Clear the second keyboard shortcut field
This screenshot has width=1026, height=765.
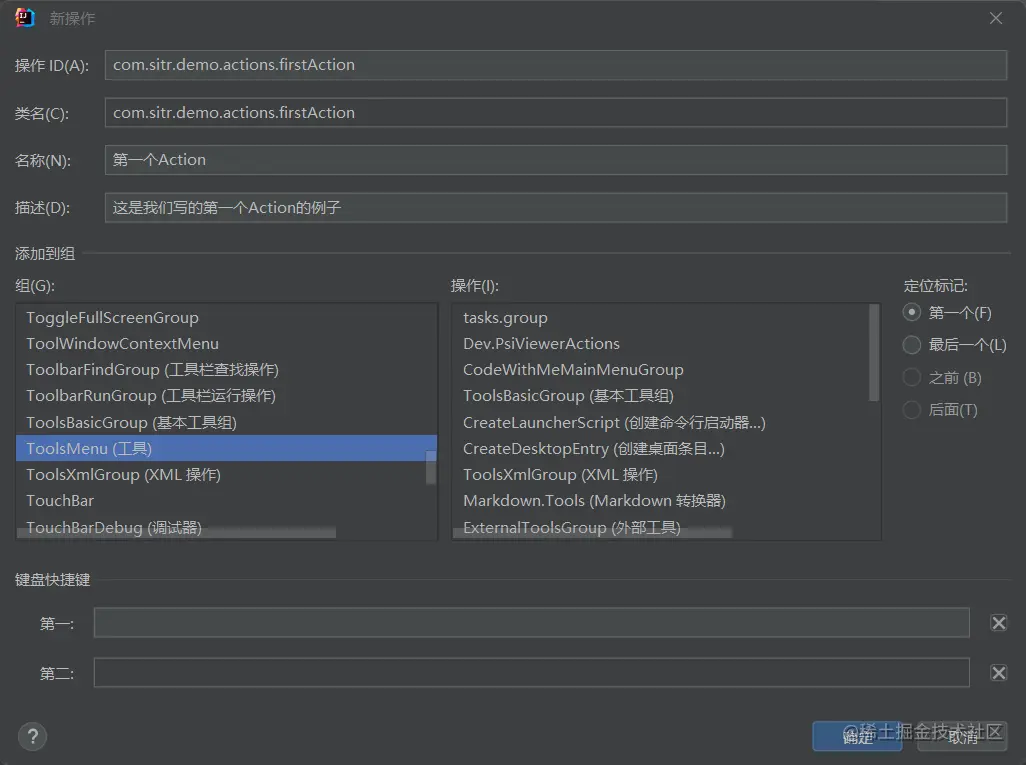pyautogui.click(x=999, y=673)
